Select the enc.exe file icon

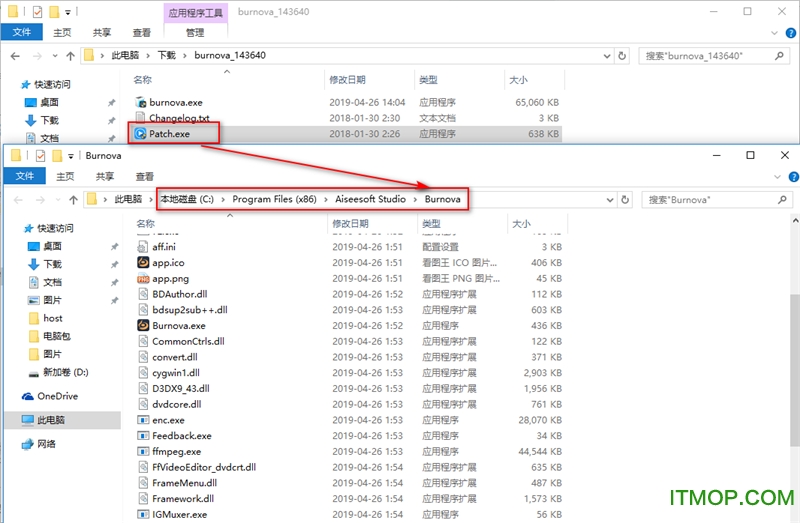coord(143,420)
